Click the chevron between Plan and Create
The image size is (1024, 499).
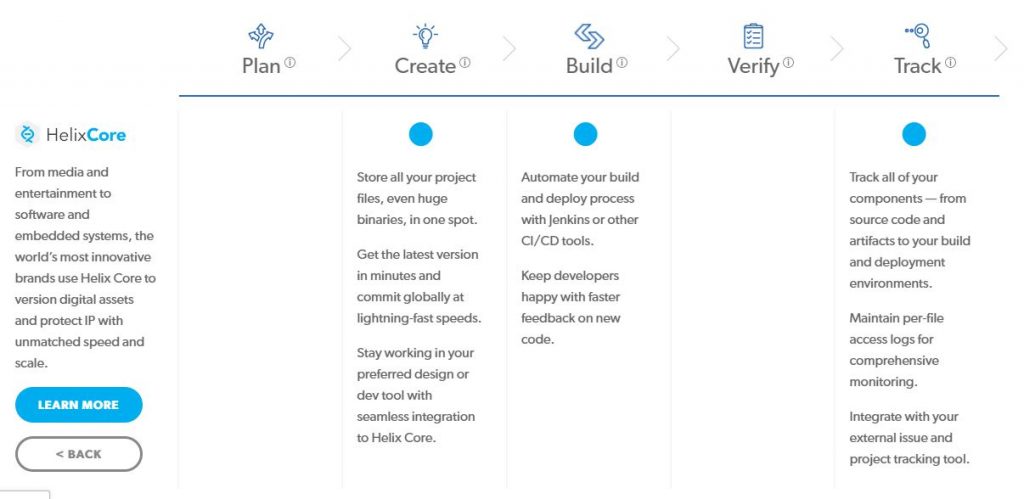pyautogui.click(x=344, y=48)
